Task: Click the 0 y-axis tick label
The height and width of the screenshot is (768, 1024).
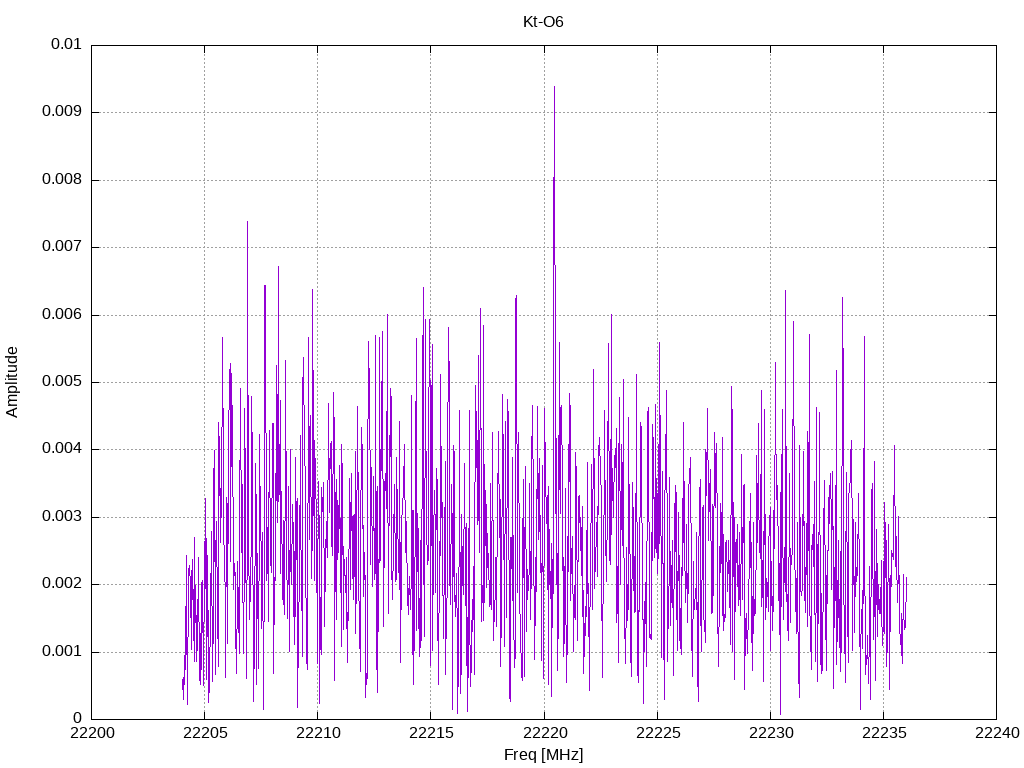Action: click(x=78, y=719)
